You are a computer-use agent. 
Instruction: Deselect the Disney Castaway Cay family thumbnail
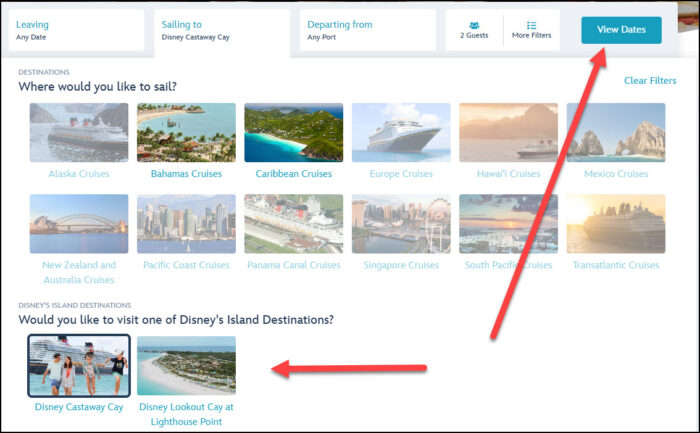pyautogui.click(x=79, y=366)
